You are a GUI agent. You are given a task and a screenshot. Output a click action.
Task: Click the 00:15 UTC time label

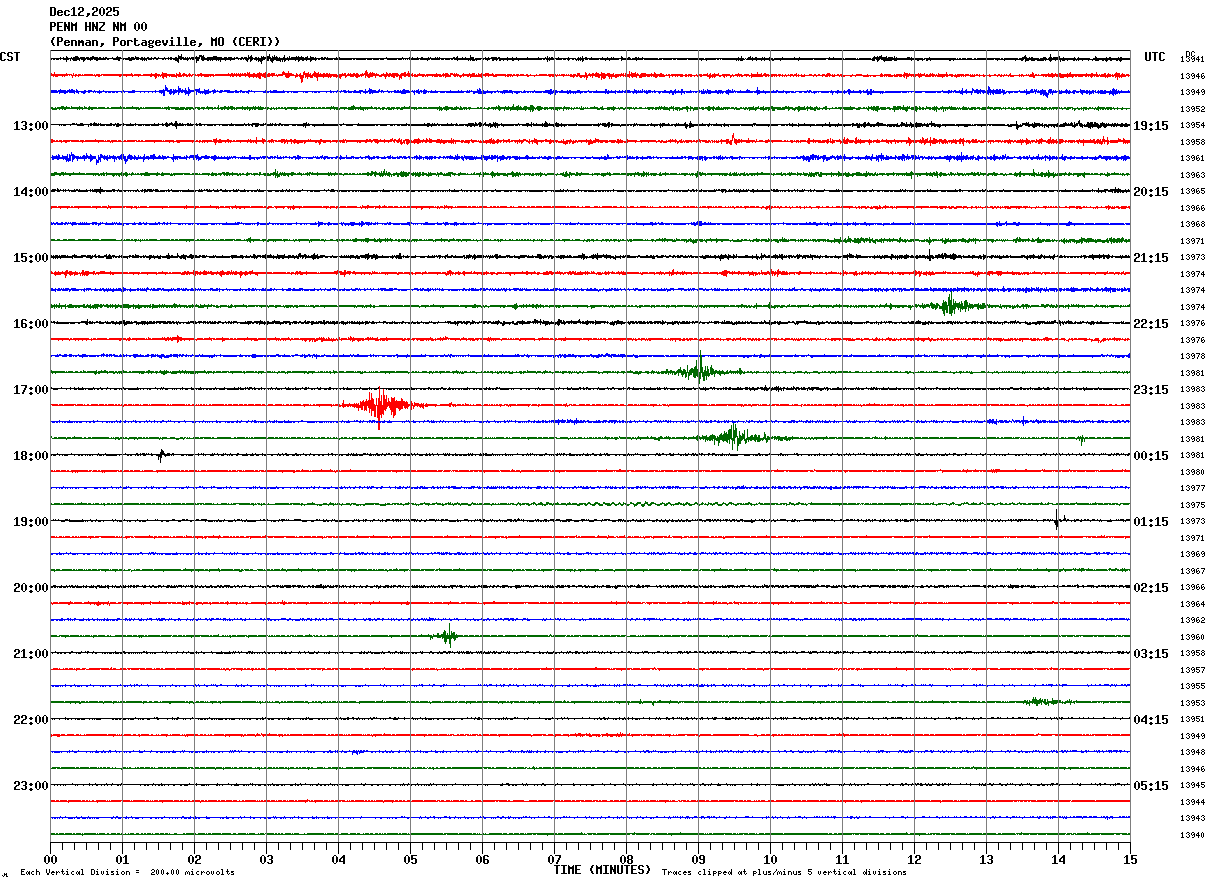coord(1151,456)
